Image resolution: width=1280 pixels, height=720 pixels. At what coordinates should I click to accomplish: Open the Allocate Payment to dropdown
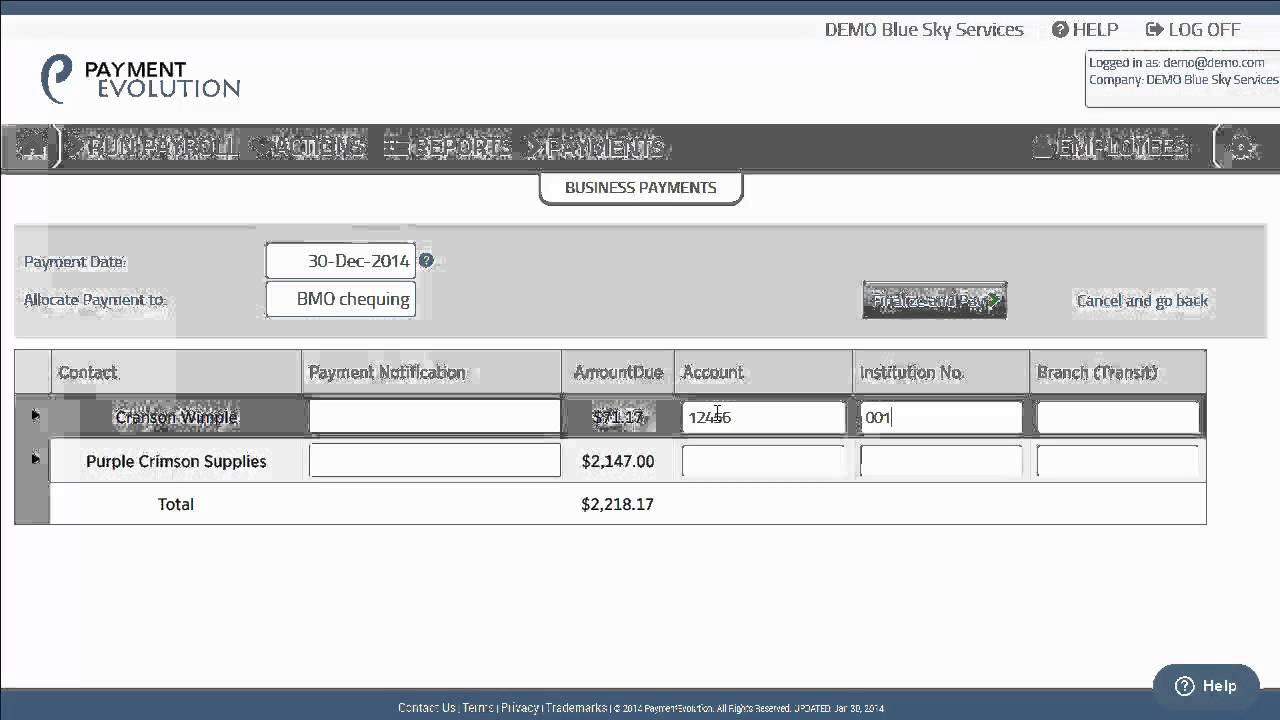click(x=341, y=299)
